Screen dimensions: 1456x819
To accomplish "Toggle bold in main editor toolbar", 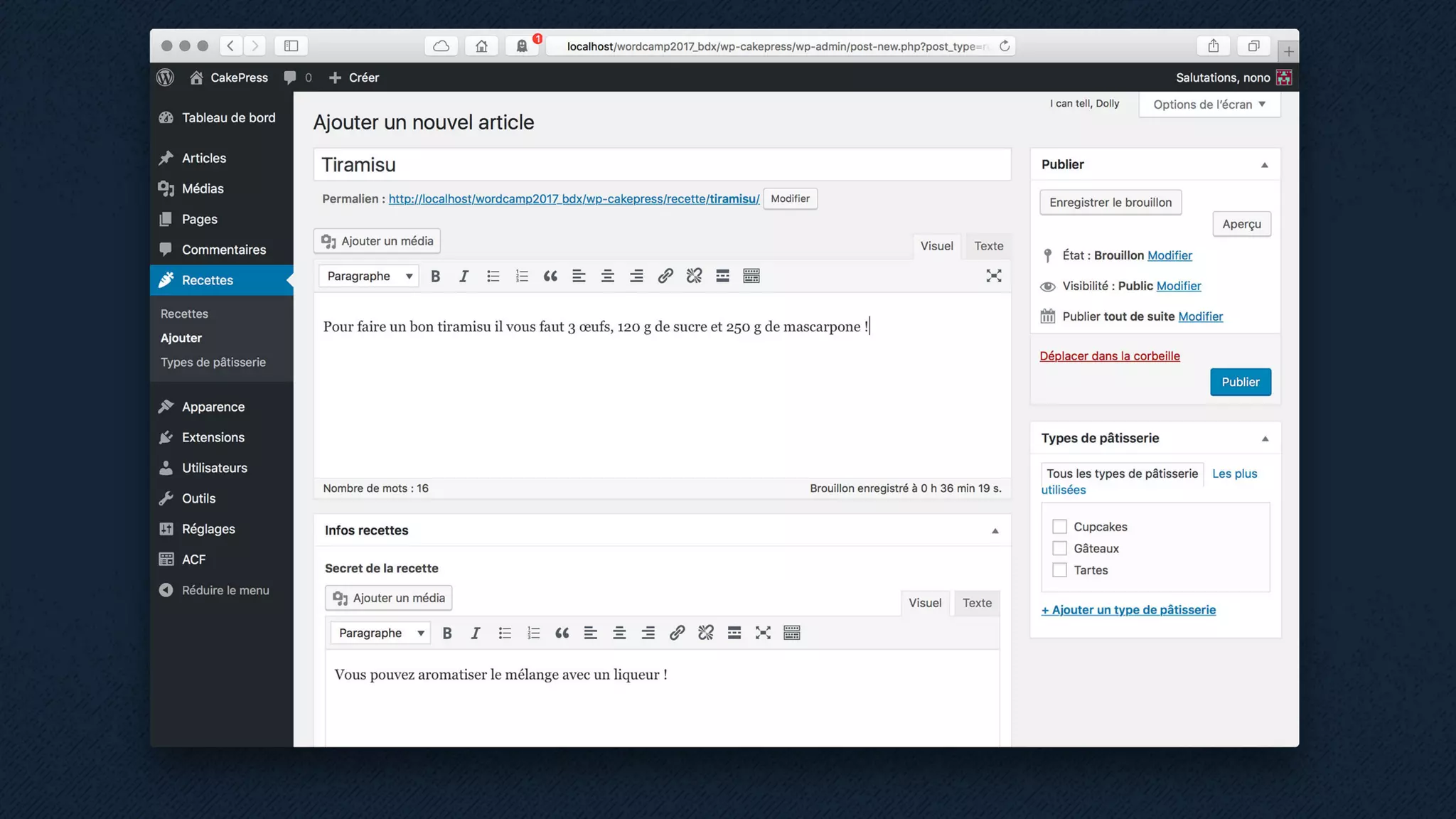I will point(435,276).
